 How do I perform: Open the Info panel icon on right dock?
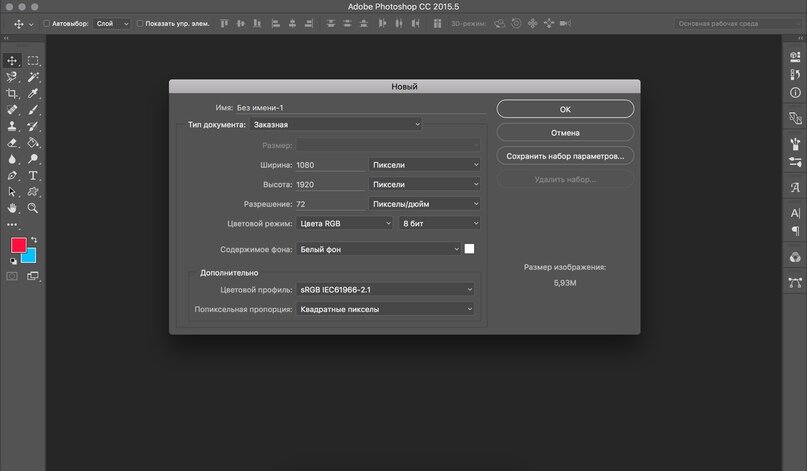[x=795, y=93]
